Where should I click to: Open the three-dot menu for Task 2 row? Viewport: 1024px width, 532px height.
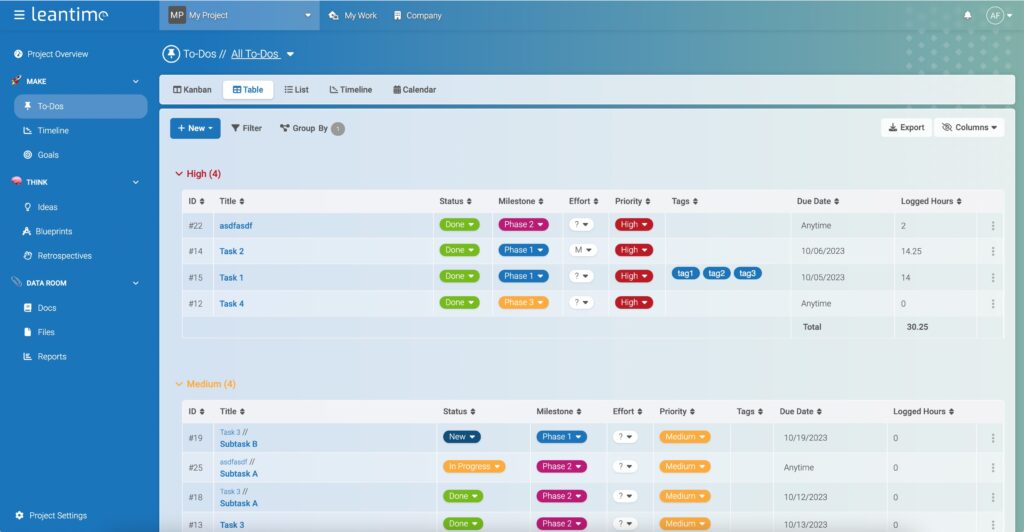tap(992, 251)
